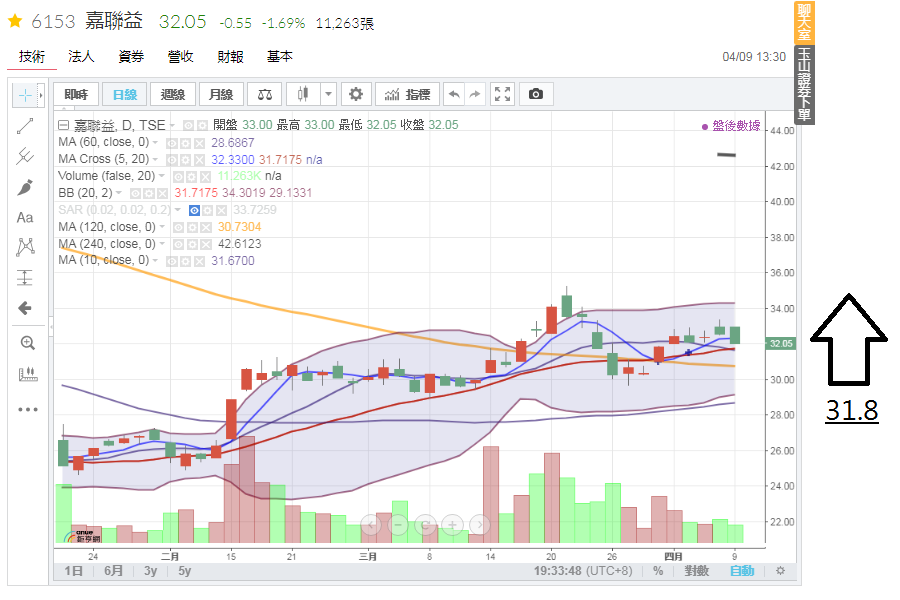Screen dimensions: 900x600
Task: Select the Aa text annotation tool
Action: [25, 218]
